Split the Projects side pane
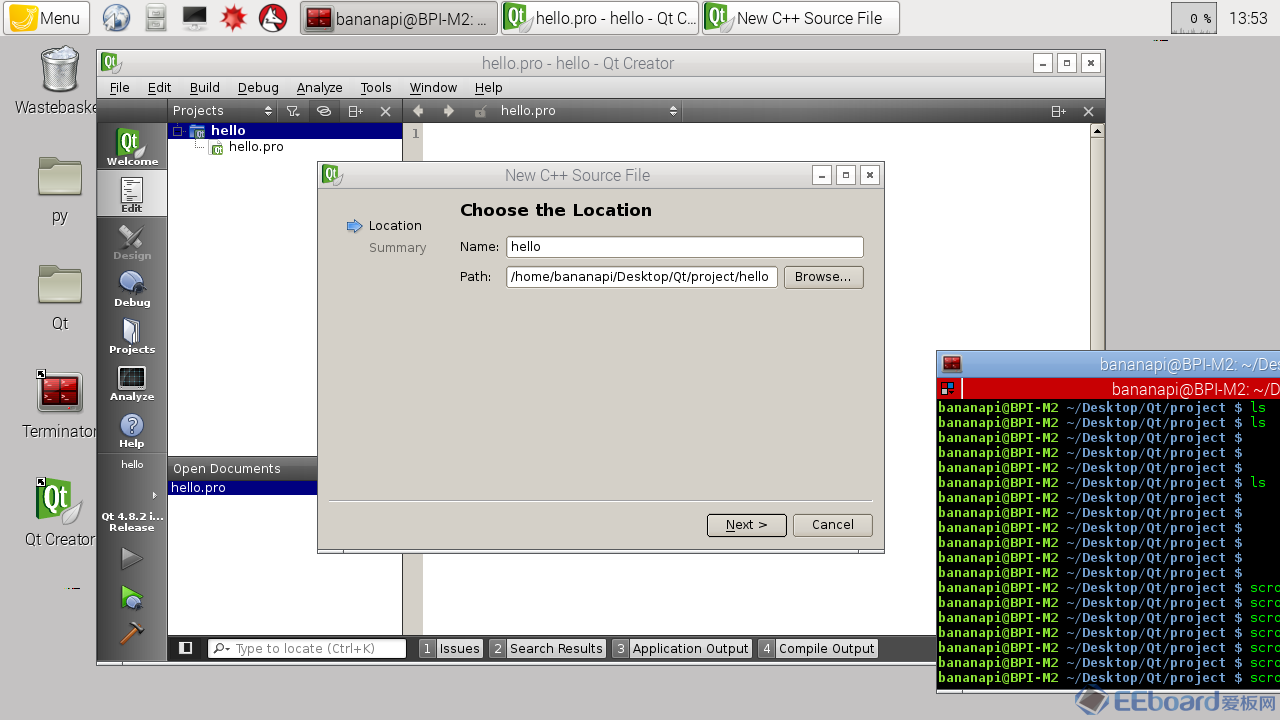 [355, 111]
